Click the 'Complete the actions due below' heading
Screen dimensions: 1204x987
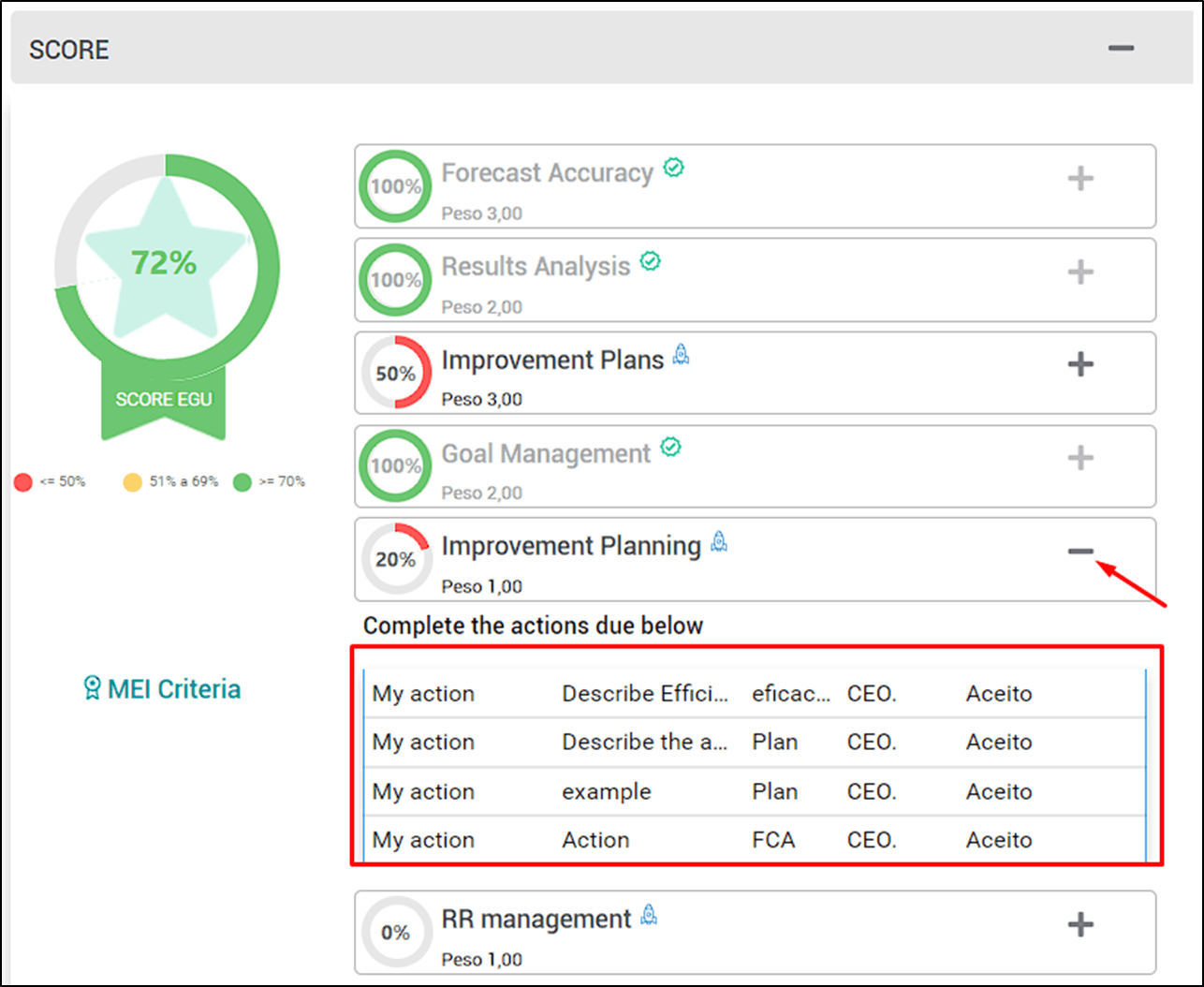tap(533, 626)
